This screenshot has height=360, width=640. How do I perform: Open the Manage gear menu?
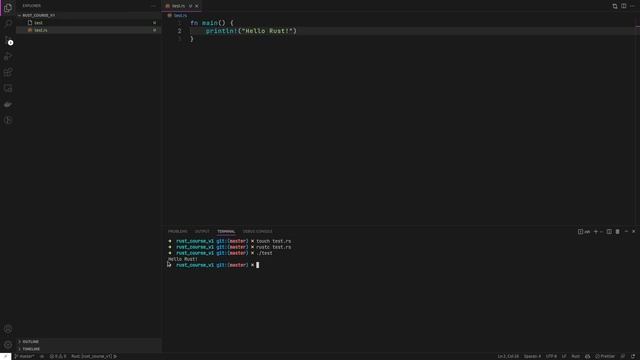[x=8, y=345]
